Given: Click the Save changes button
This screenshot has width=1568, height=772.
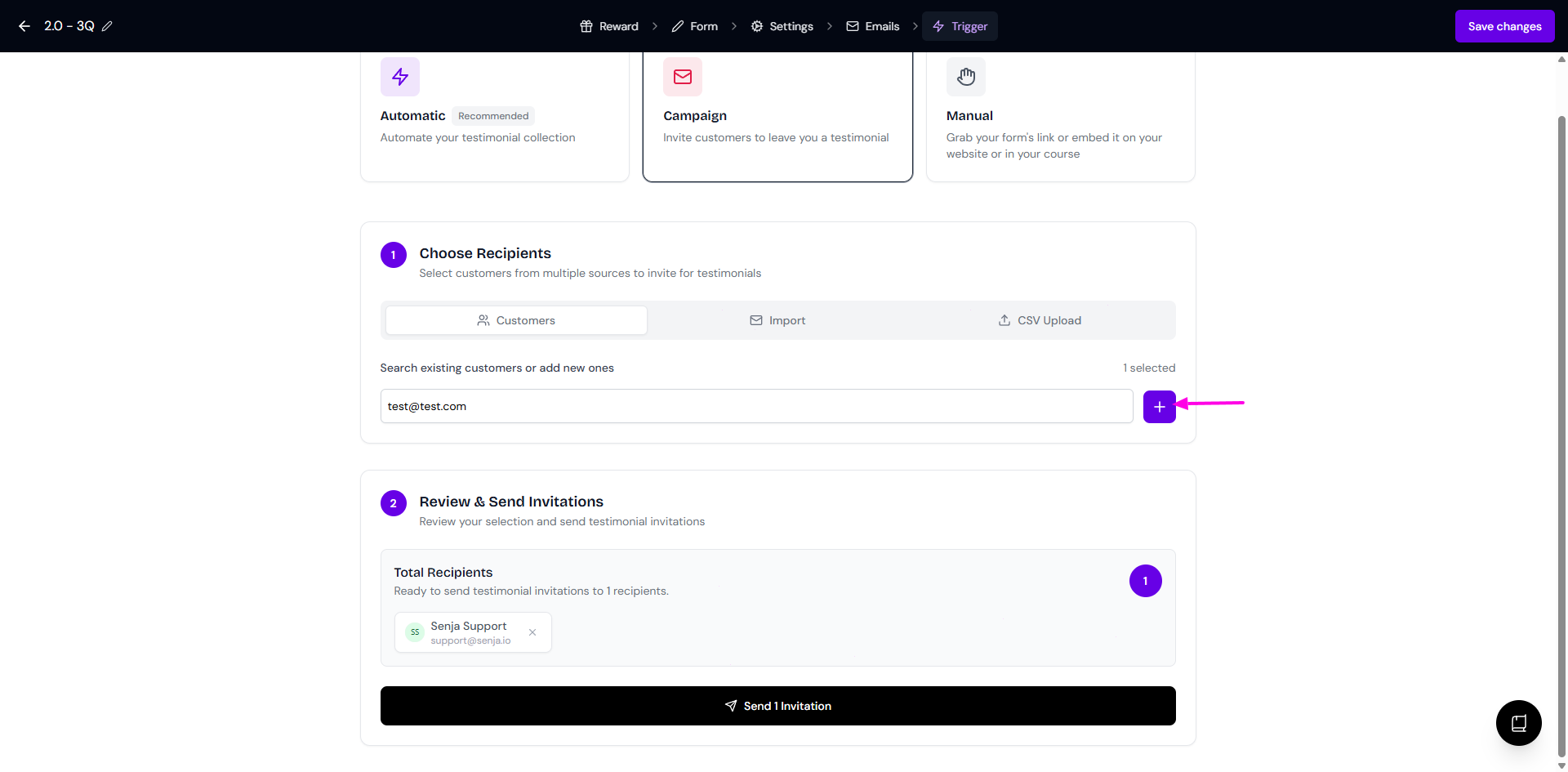Looking at the screenshot, I should click(1504, 26).
